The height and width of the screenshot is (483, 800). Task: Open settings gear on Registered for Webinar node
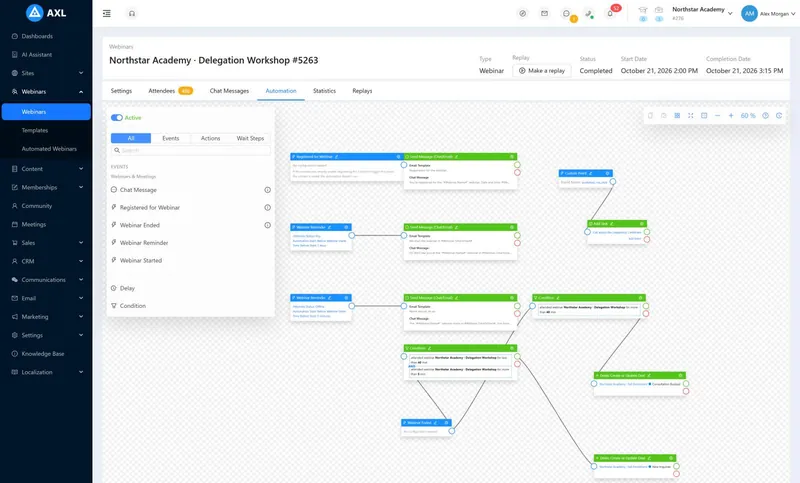pos(398,157)
